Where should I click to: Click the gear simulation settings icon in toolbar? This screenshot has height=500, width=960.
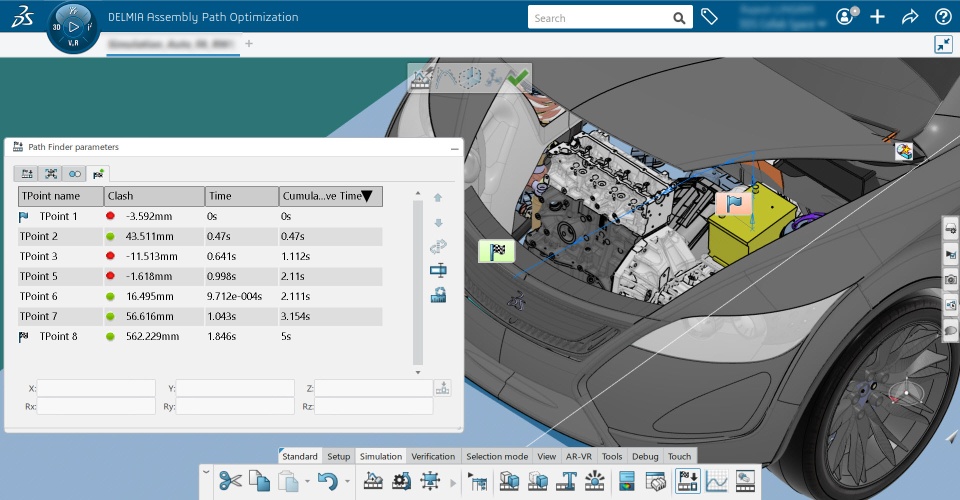[x=402, y=481]
